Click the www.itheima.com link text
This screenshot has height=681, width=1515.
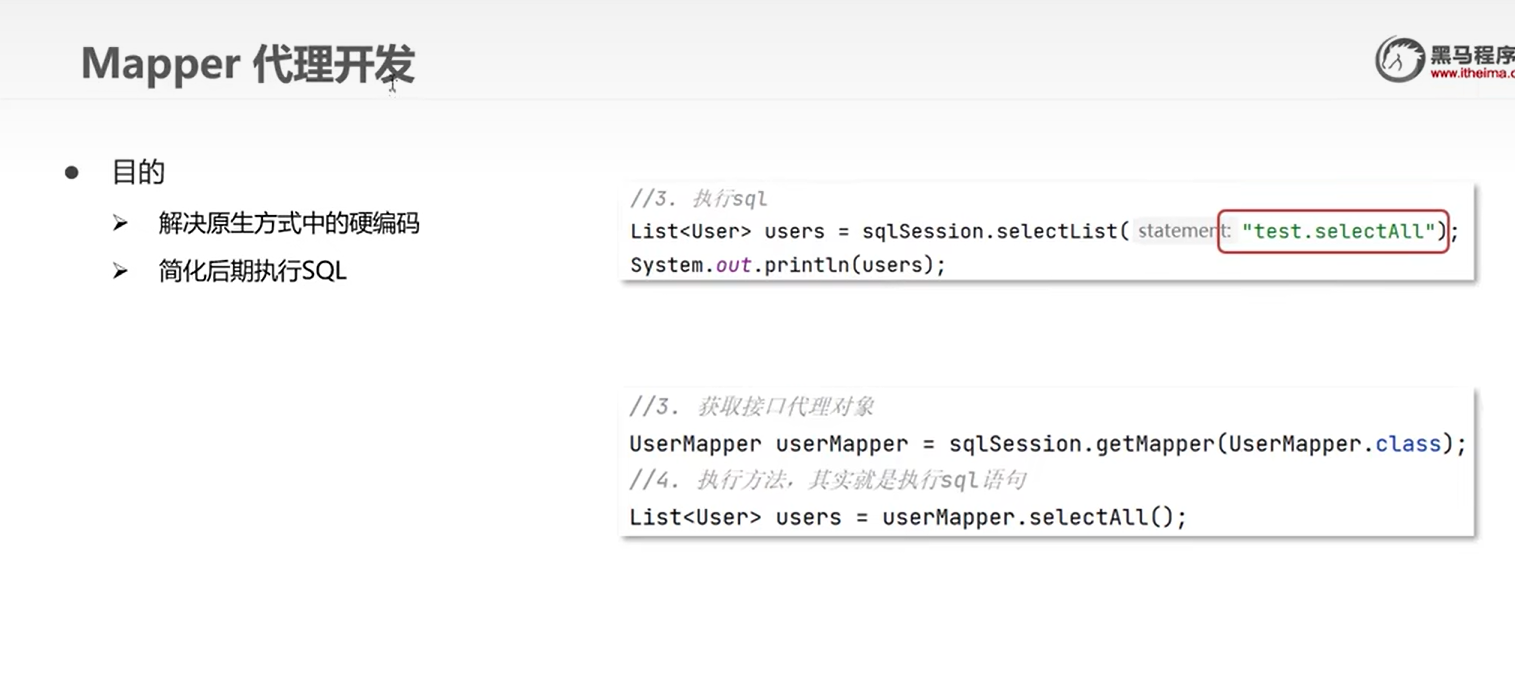1472,73
